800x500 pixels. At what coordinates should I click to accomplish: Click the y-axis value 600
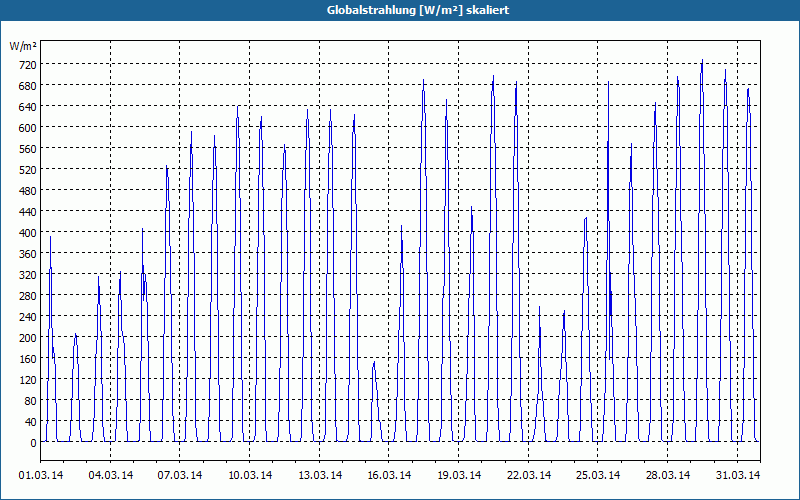pyautogui.click(x=28, y=128)
